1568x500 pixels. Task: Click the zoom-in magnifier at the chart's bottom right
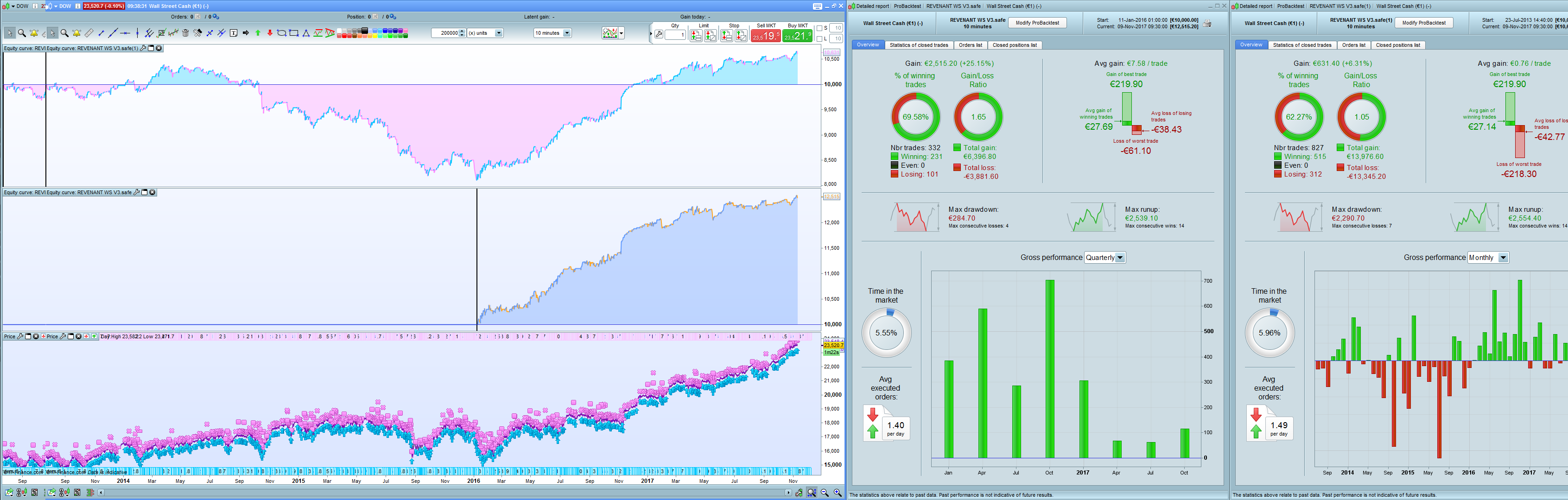tap(838, 493)
